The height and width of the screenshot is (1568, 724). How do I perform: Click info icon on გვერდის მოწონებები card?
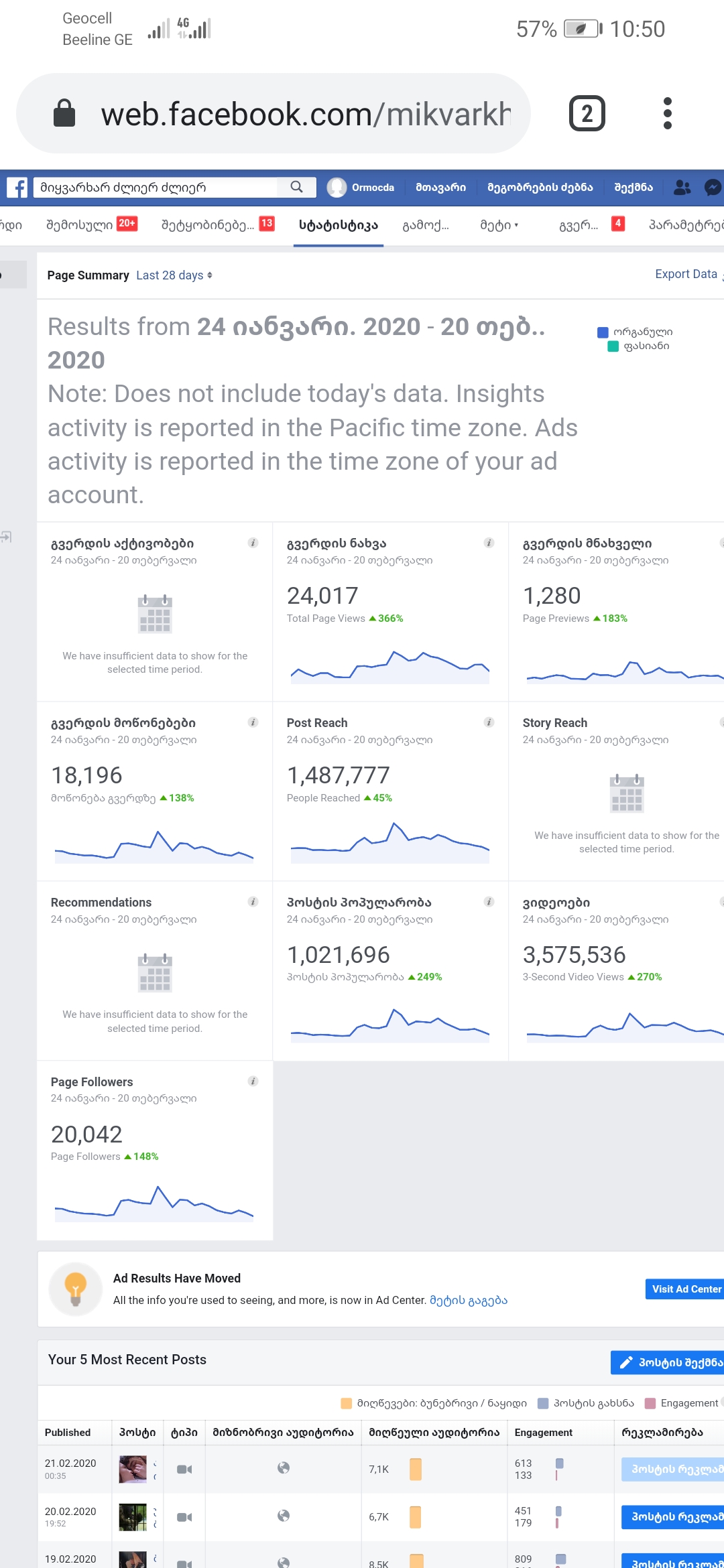[x=253, y=722]
